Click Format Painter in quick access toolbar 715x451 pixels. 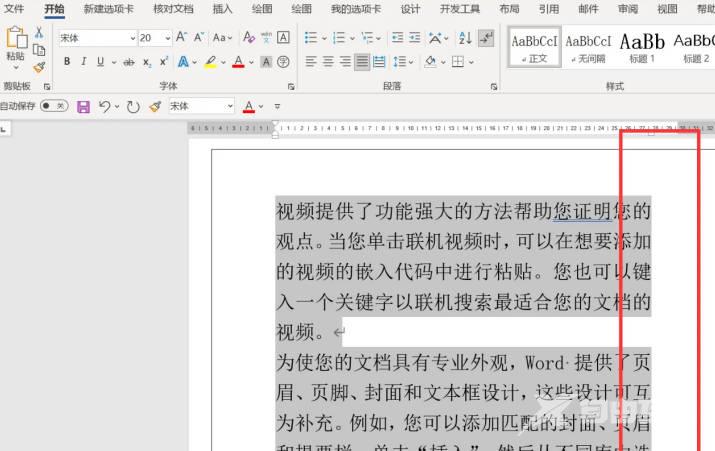(155, 107)
